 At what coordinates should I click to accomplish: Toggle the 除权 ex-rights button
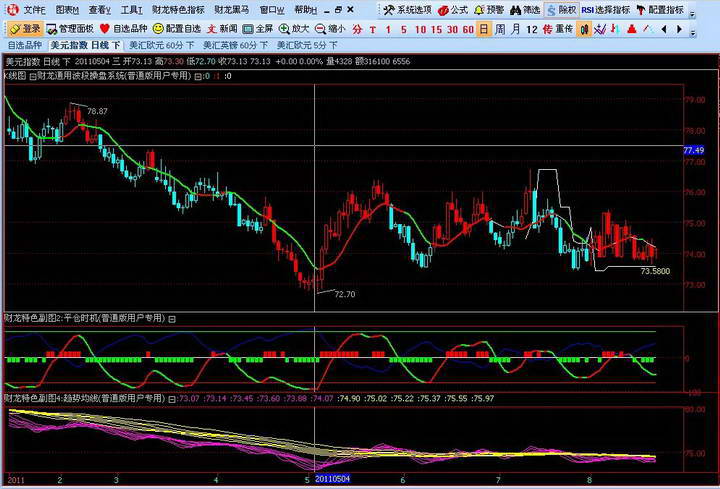click(561, 10)
